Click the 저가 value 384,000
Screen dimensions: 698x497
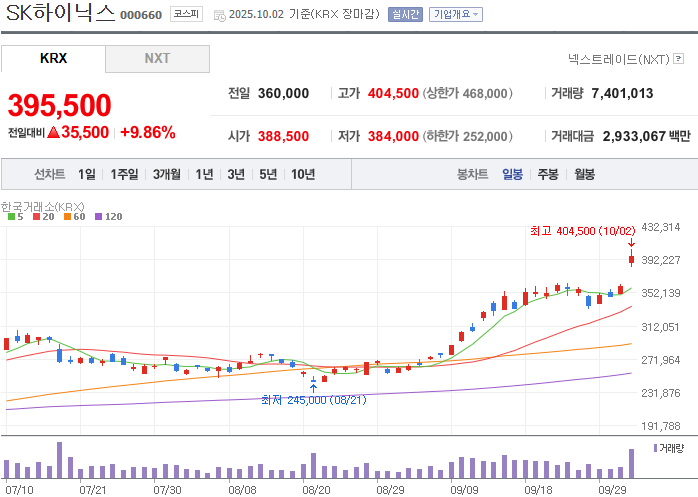tap(393, 136)
